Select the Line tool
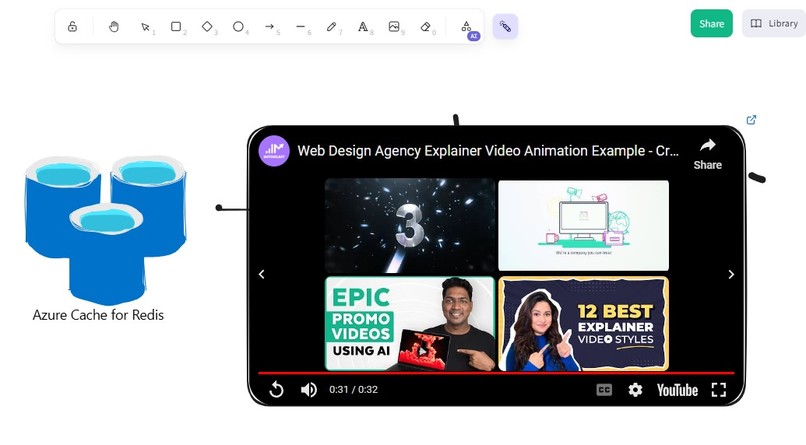Screen dimensions: 806x445 [x=301, y=26]
